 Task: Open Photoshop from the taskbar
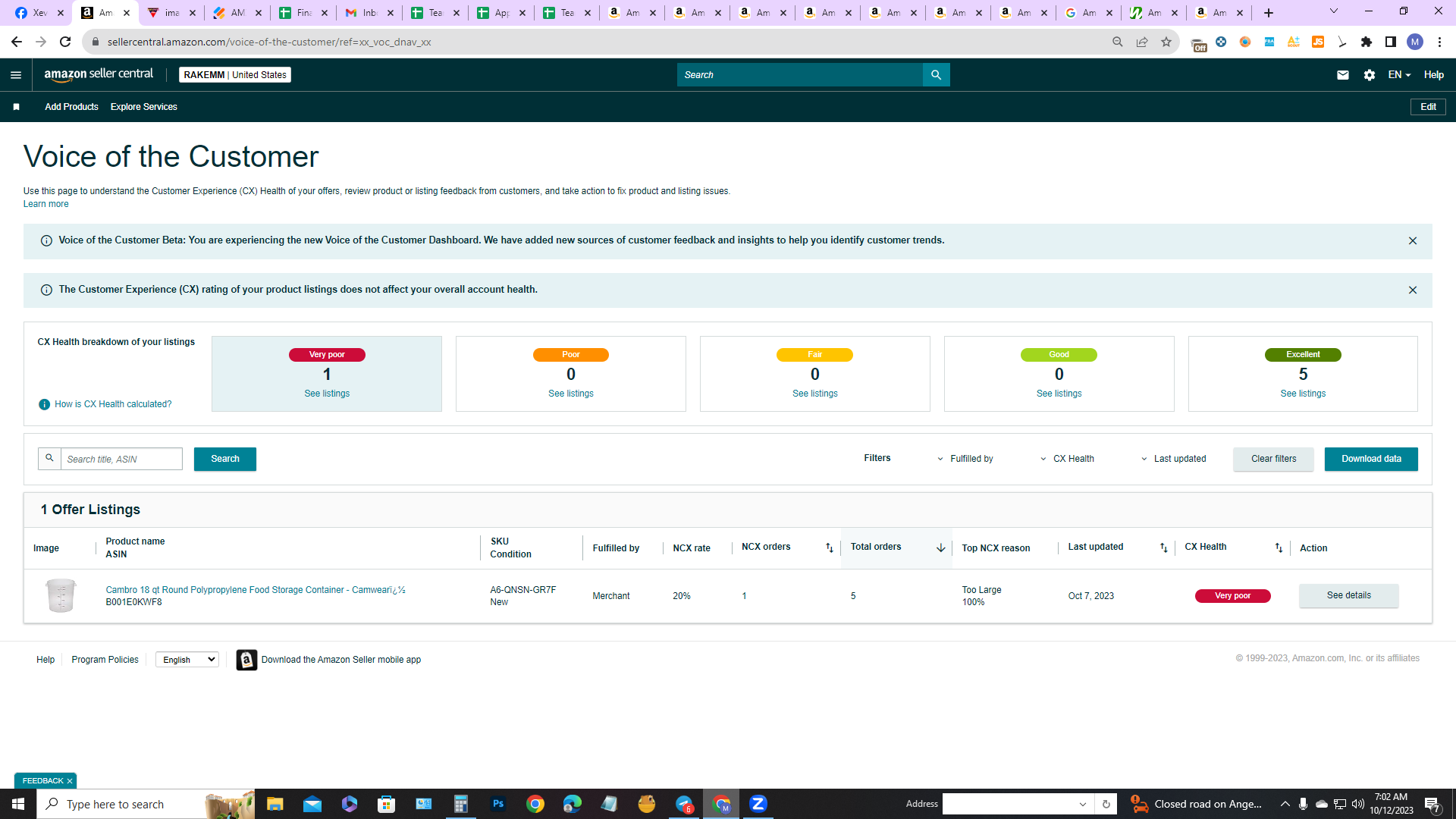coord(497,804)
